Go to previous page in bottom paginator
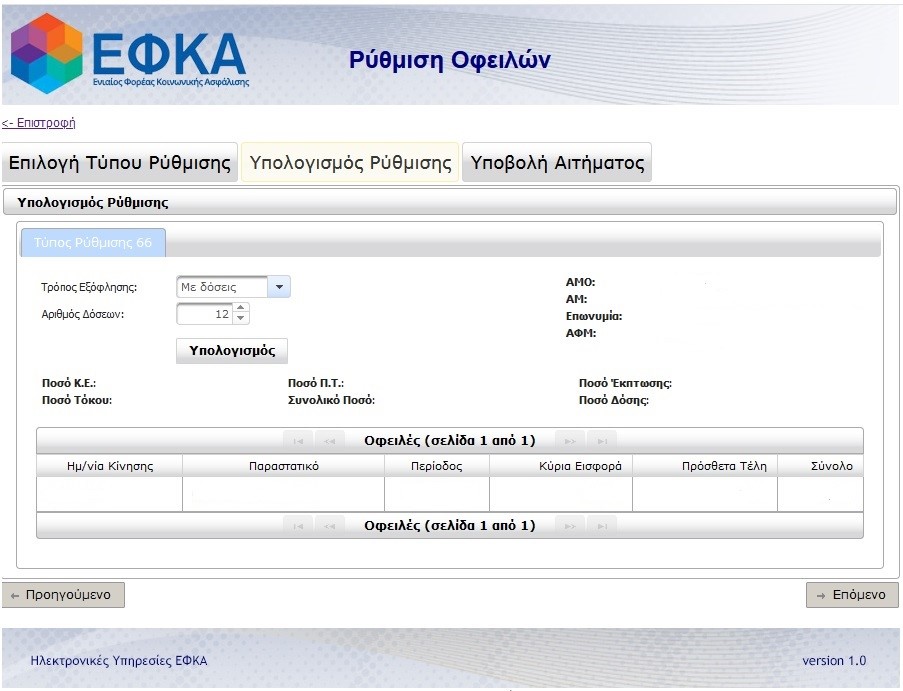The height and width of the screenshot is (691, 903). (329, 526)
